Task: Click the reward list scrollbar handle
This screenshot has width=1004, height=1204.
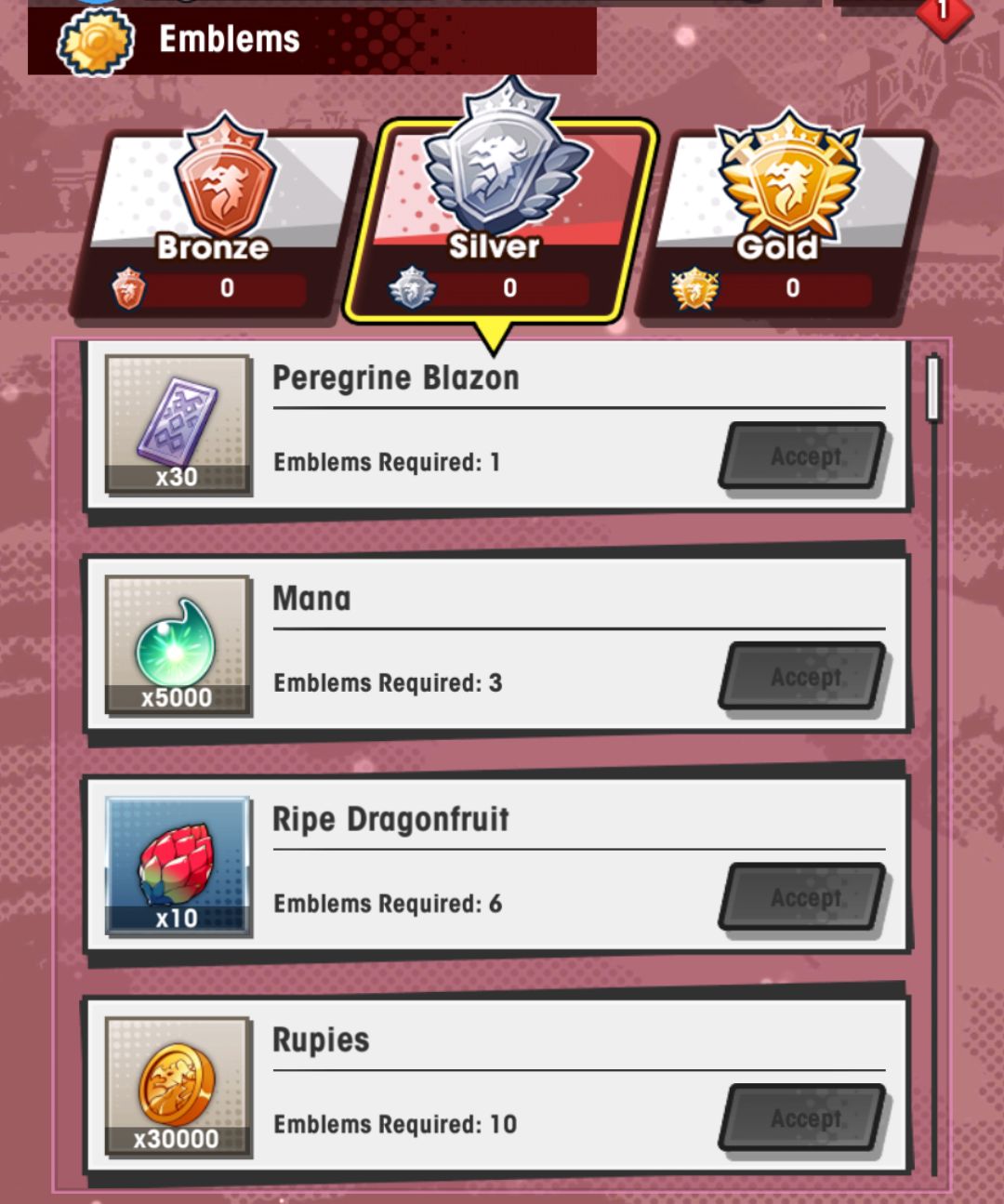Action: [933, 388]
